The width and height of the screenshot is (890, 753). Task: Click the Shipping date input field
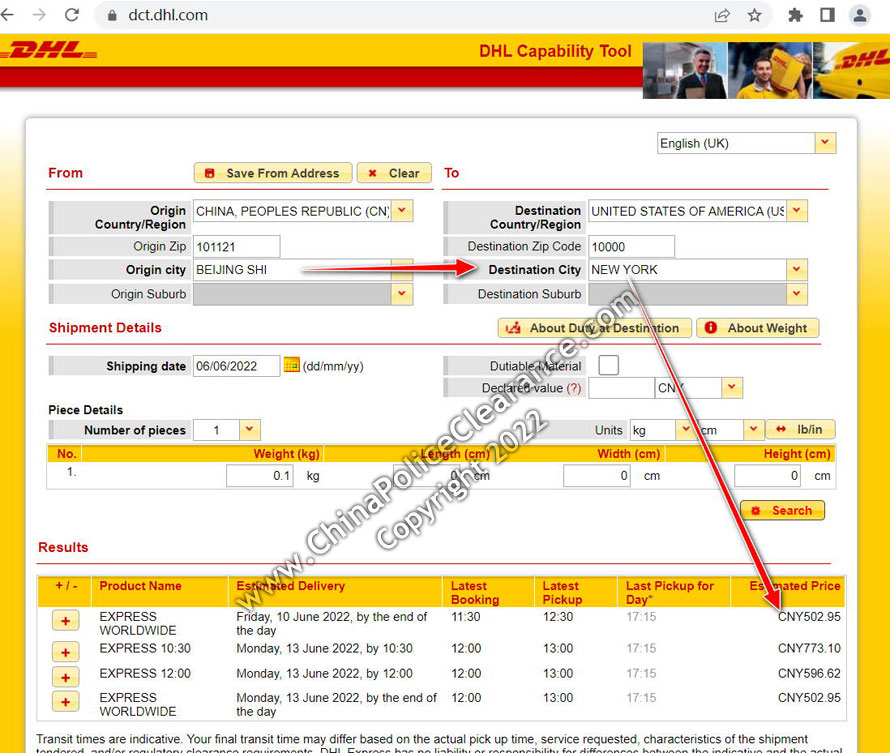237,366
